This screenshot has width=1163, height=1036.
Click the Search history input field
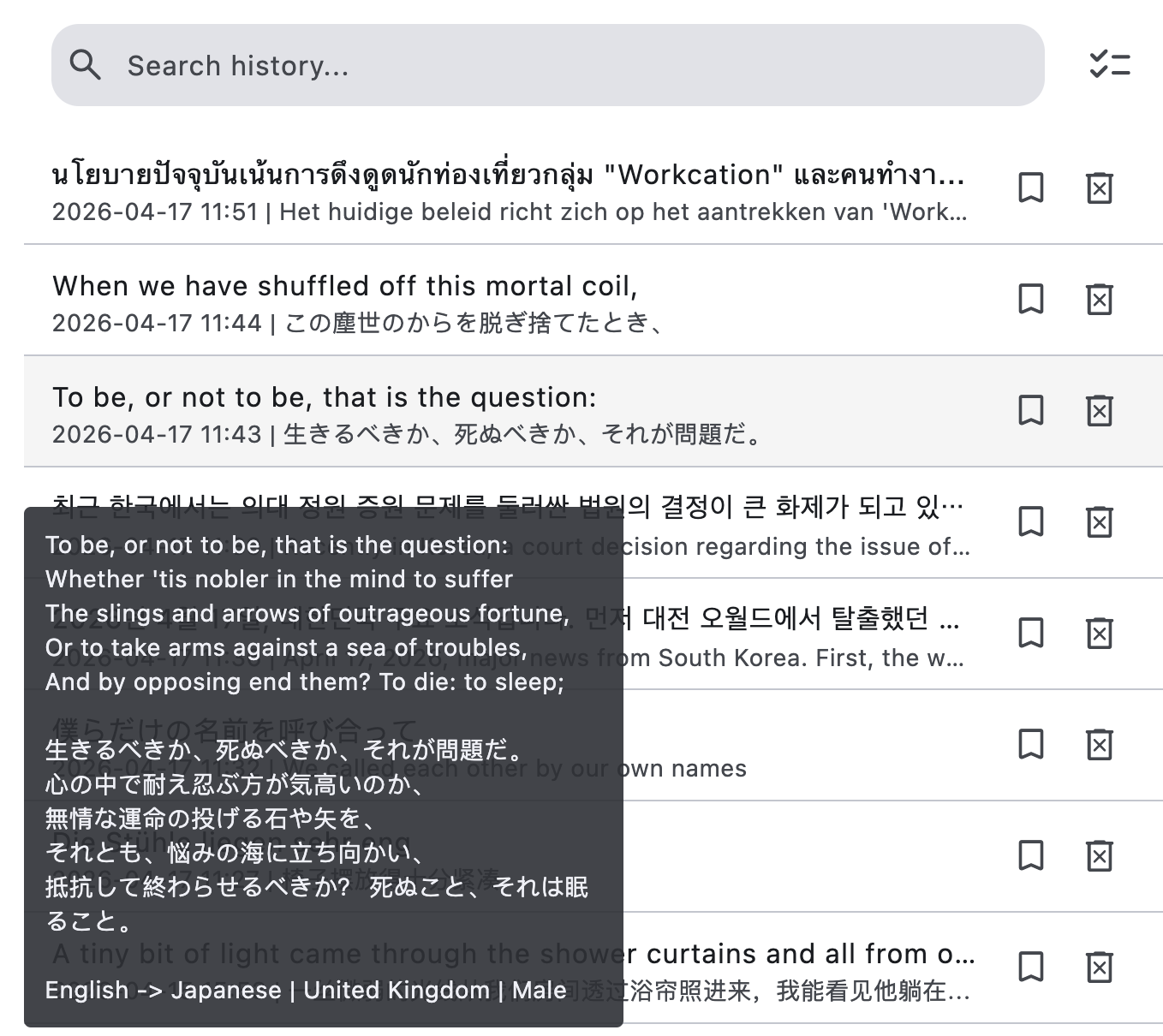tap(548, 65)
